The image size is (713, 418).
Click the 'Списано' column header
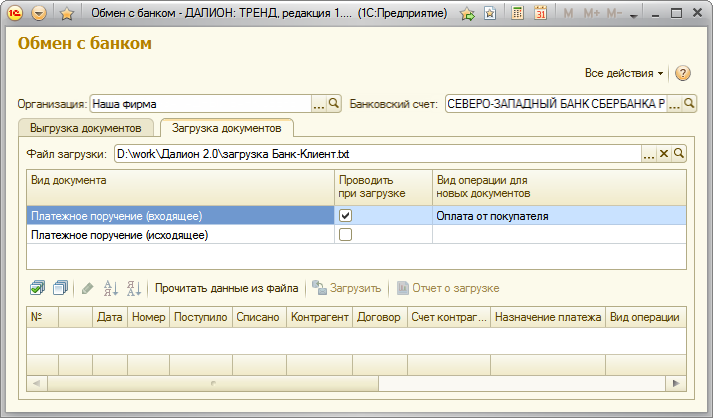(260, 317)
